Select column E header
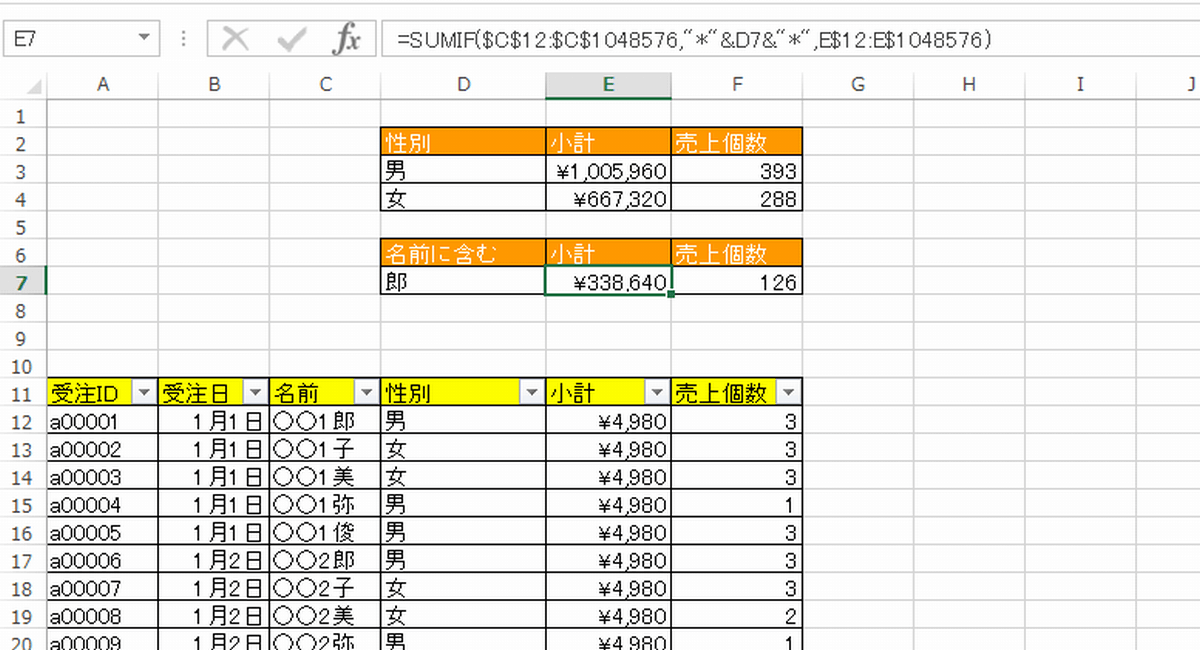The height and width of the screenshot is (650, 1200). pyautogui.click(x=608, y=86)
